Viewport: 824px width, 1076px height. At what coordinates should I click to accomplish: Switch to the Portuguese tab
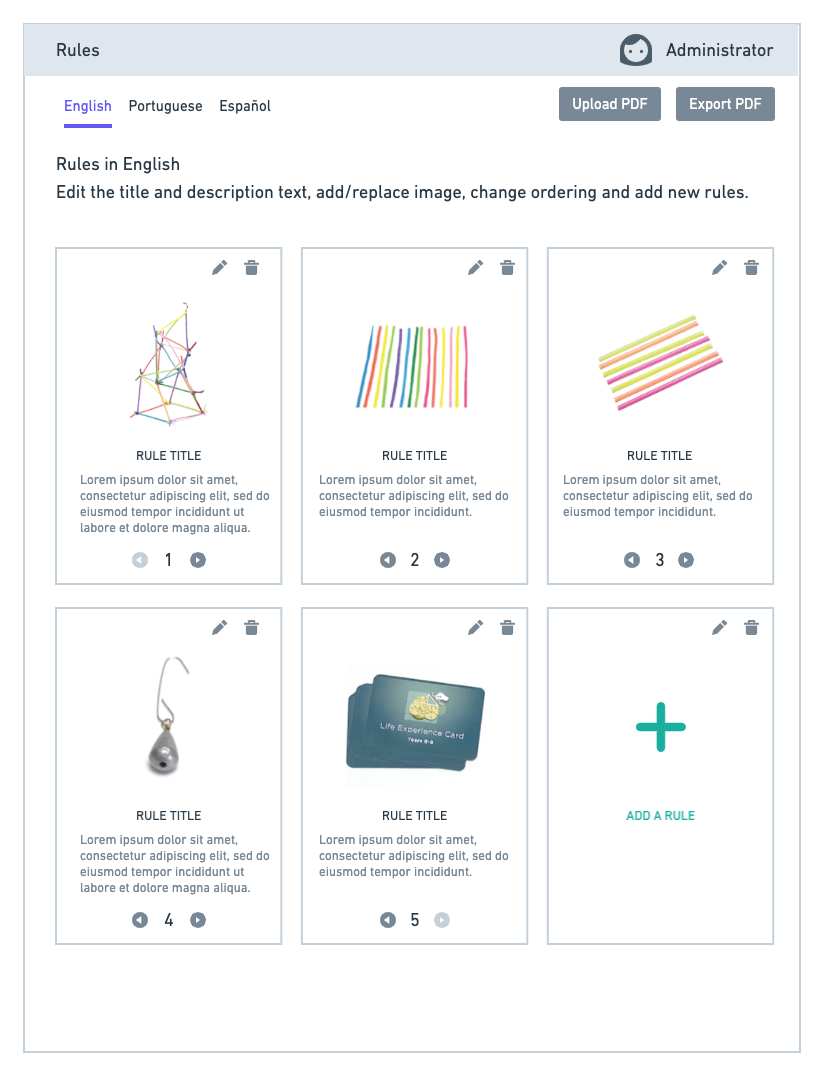pyautogui.click(x=165, y=106)
